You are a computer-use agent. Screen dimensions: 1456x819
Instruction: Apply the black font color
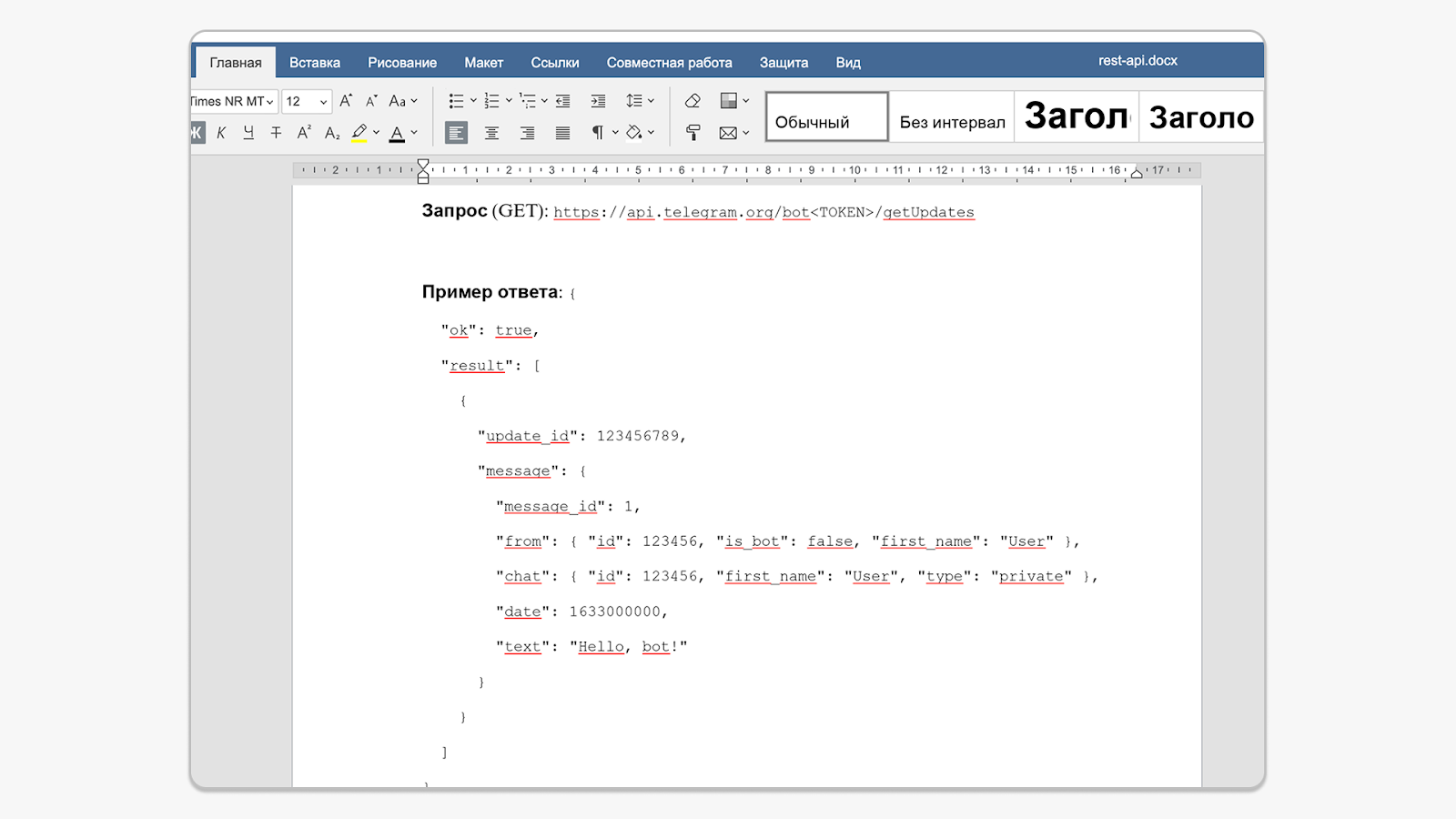(397, 133)
